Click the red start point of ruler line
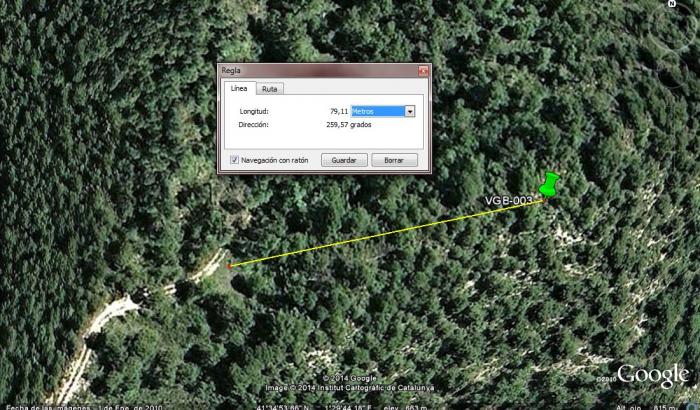 (229, 266)
